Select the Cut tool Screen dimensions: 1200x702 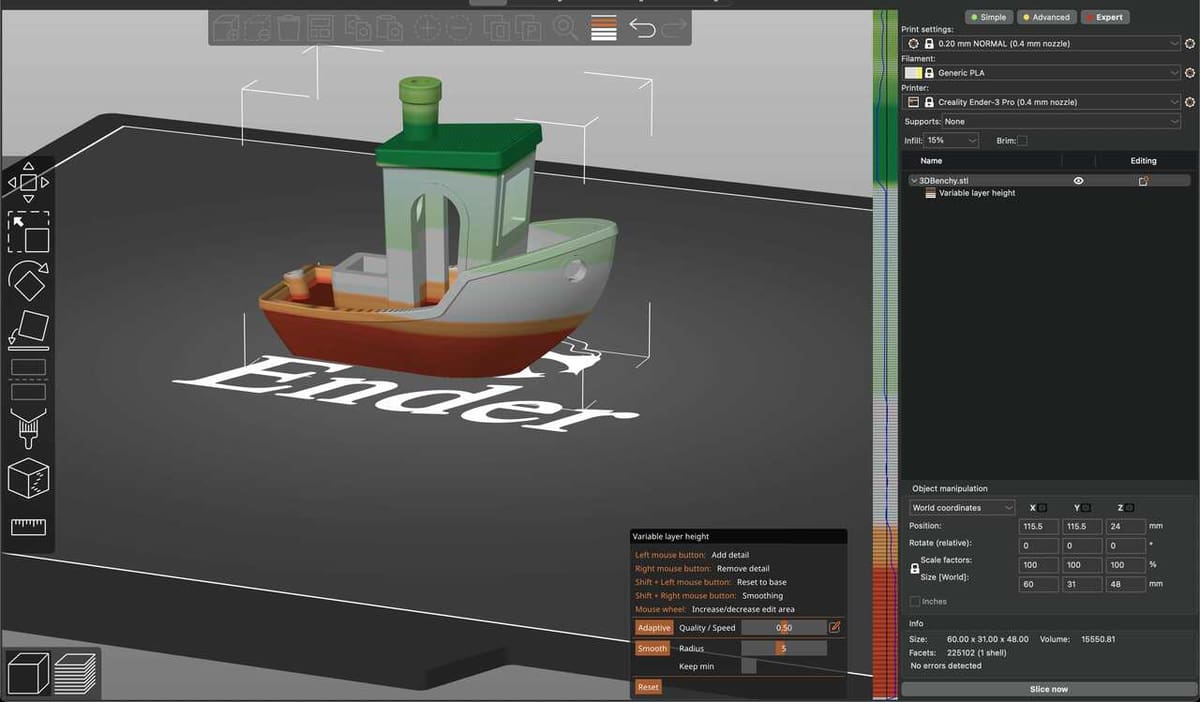click(28, 378)
